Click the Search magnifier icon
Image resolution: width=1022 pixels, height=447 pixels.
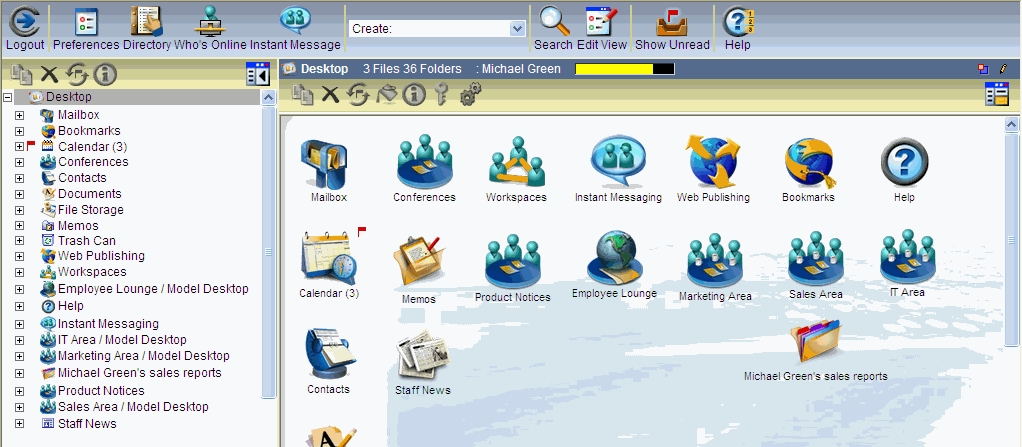[x=553, y=22]
